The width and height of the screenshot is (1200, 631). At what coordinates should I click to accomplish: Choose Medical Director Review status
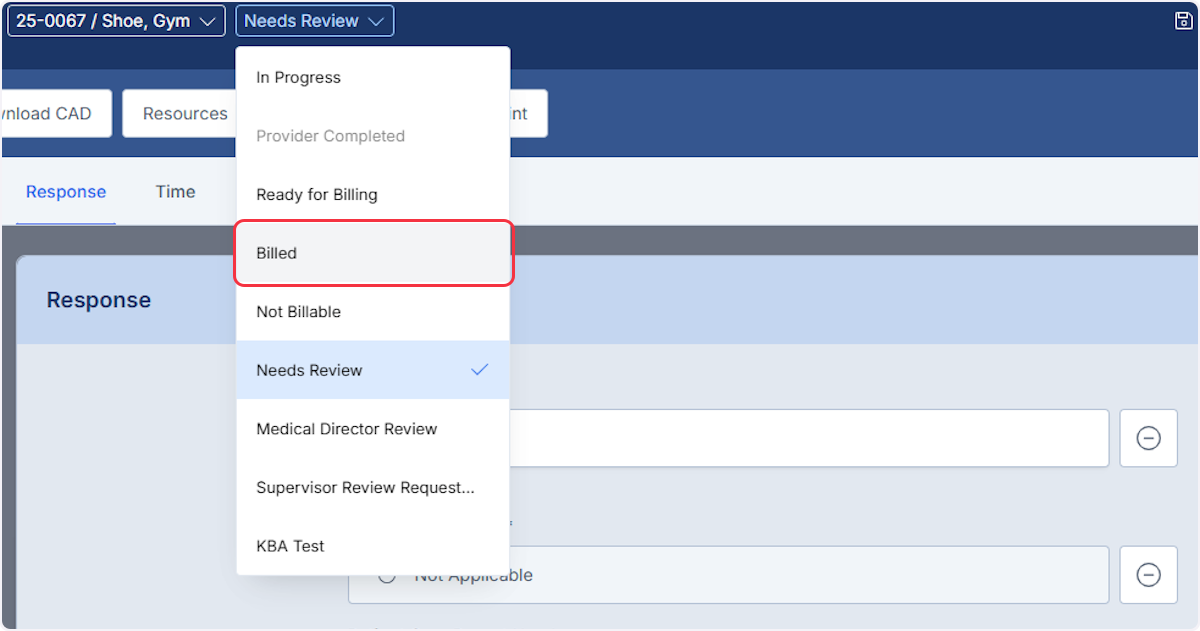click(373, 429)
